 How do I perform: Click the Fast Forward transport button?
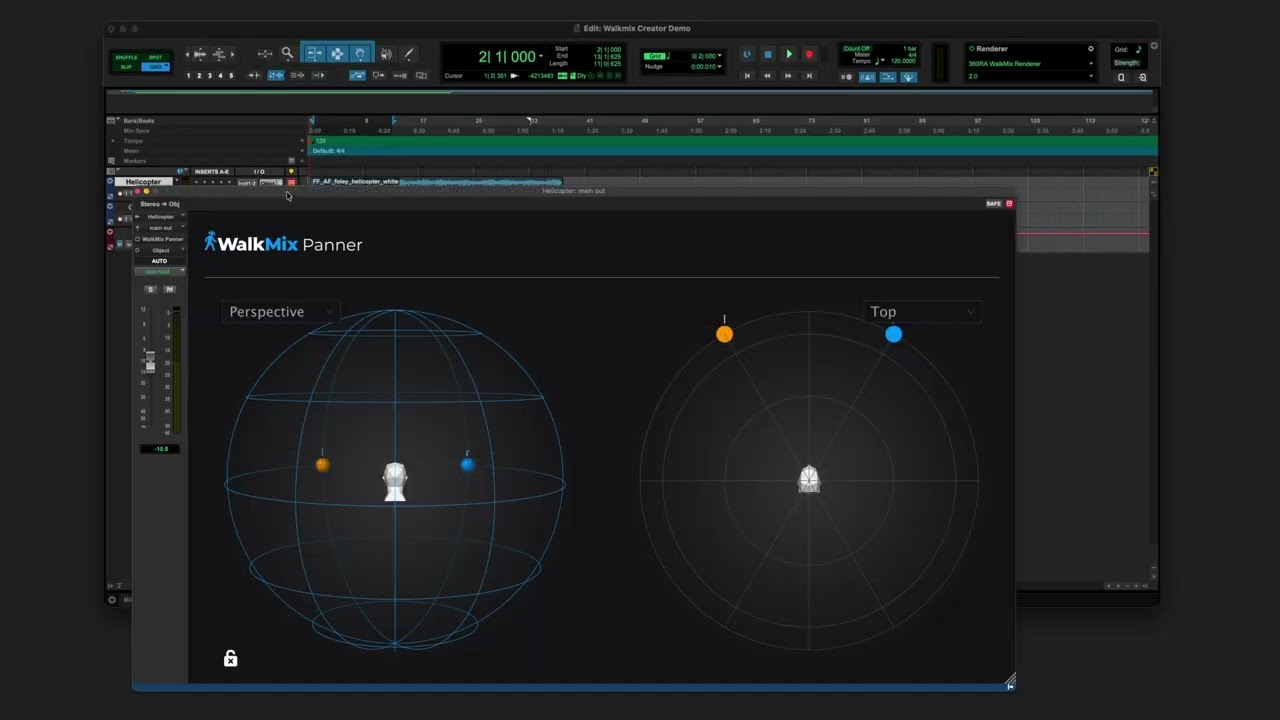(x=788, y=76)
